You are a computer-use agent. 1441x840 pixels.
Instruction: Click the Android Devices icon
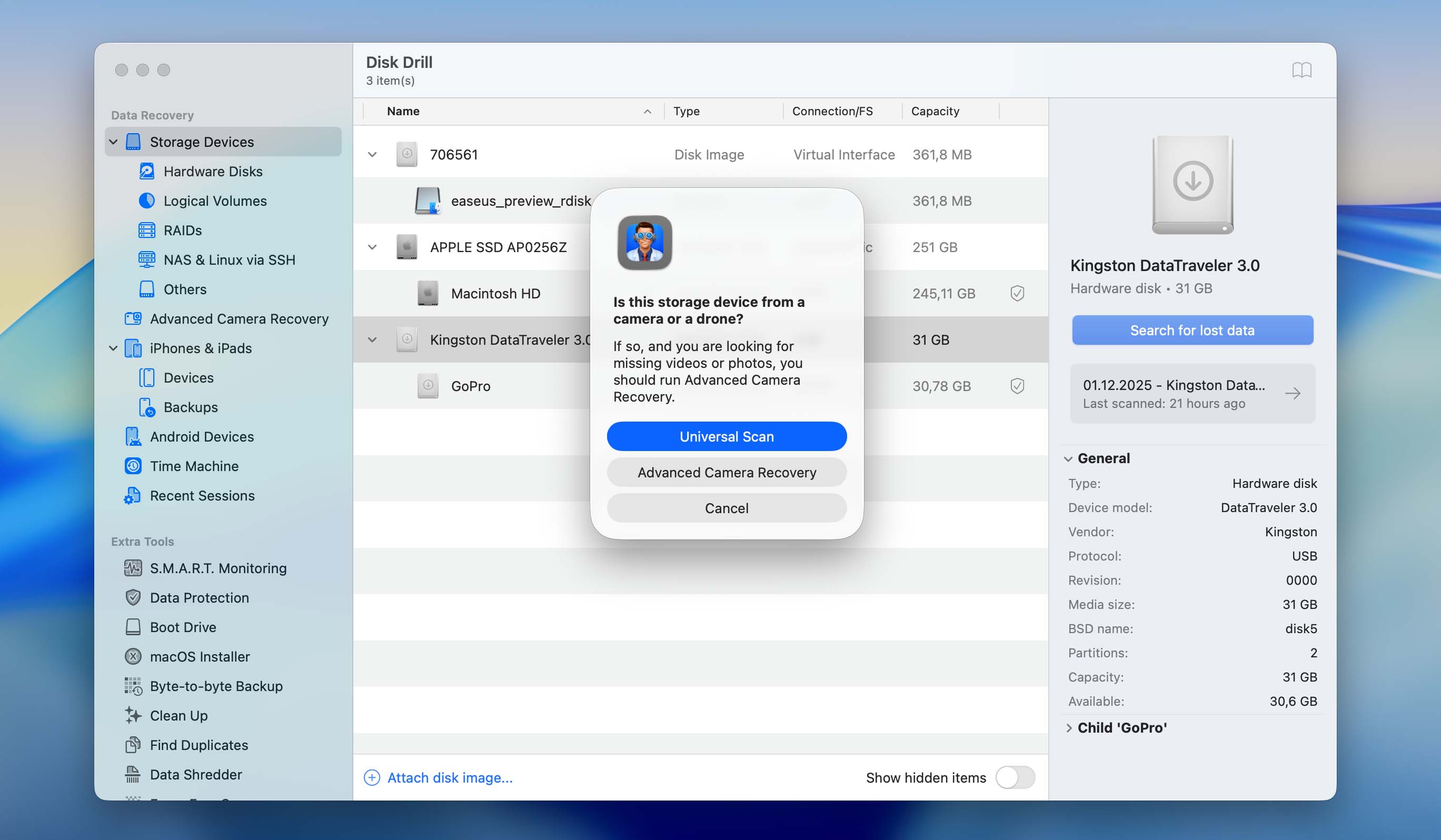133,436
